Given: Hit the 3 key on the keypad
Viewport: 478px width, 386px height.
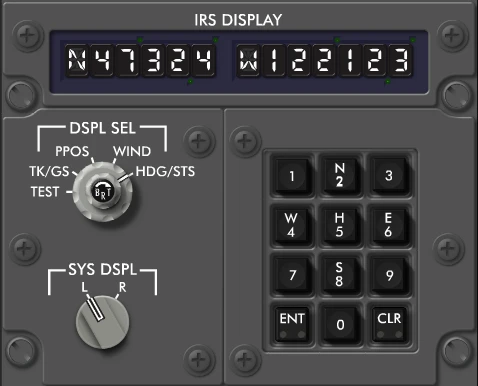Looking at the screenshot, I should click(x=389, y=176).
